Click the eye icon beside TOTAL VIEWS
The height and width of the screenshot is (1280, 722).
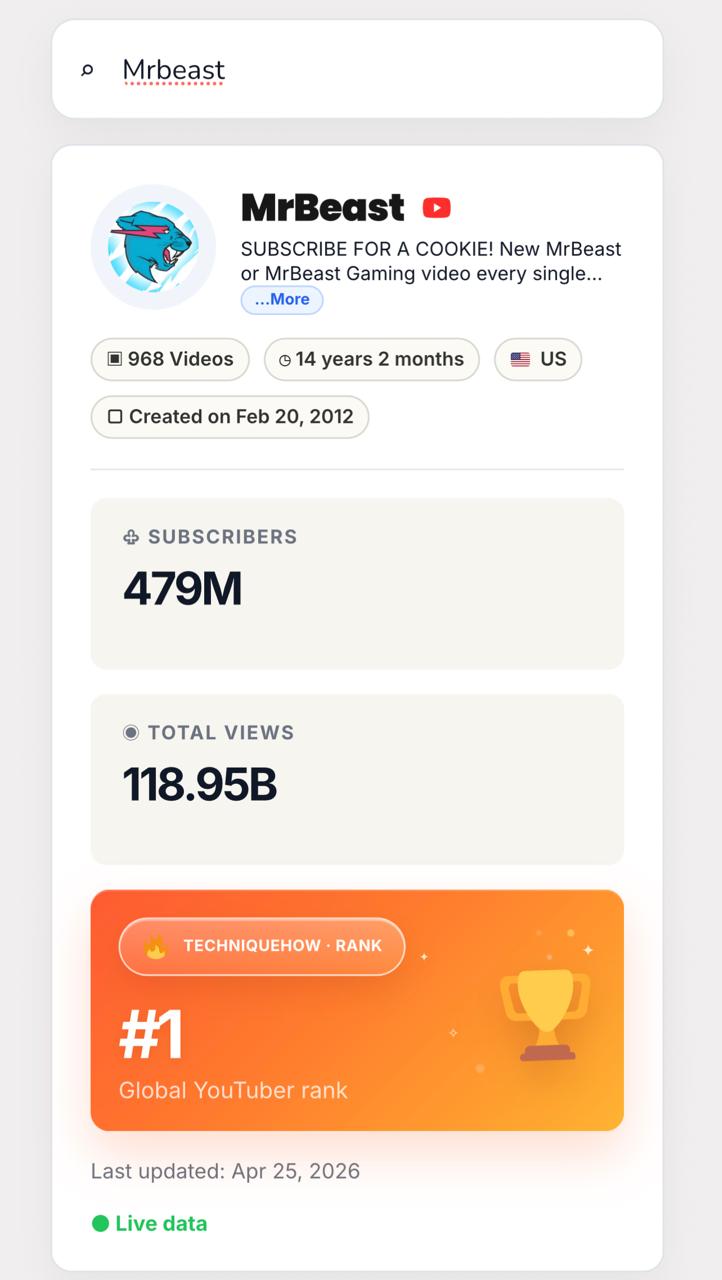coord(131,733)
